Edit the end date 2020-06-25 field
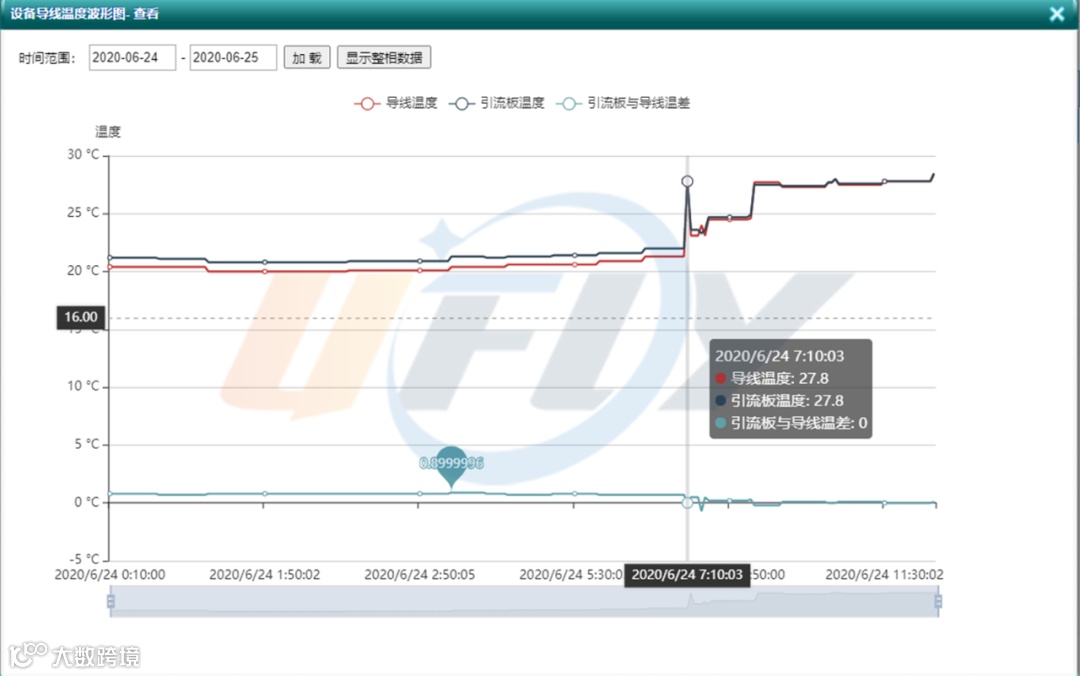The height and width of the screenshot is (676, 1080). 233,57
